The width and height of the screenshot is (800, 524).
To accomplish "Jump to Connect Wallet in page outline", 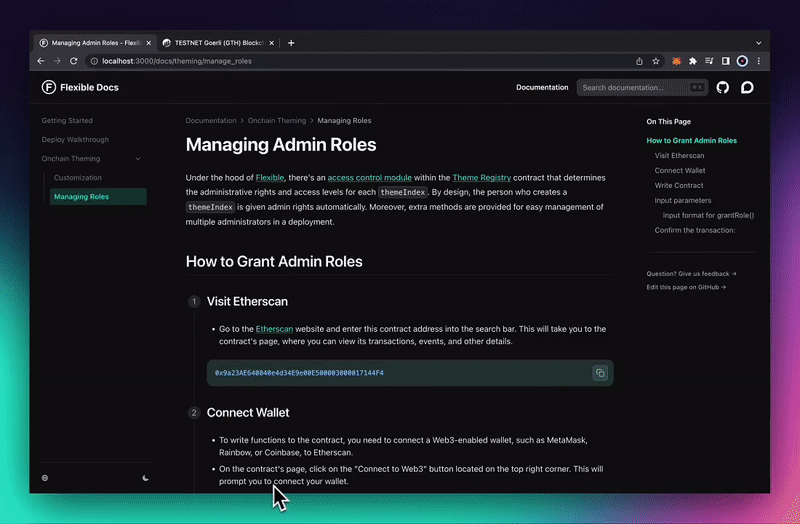I will coord(680,170).
